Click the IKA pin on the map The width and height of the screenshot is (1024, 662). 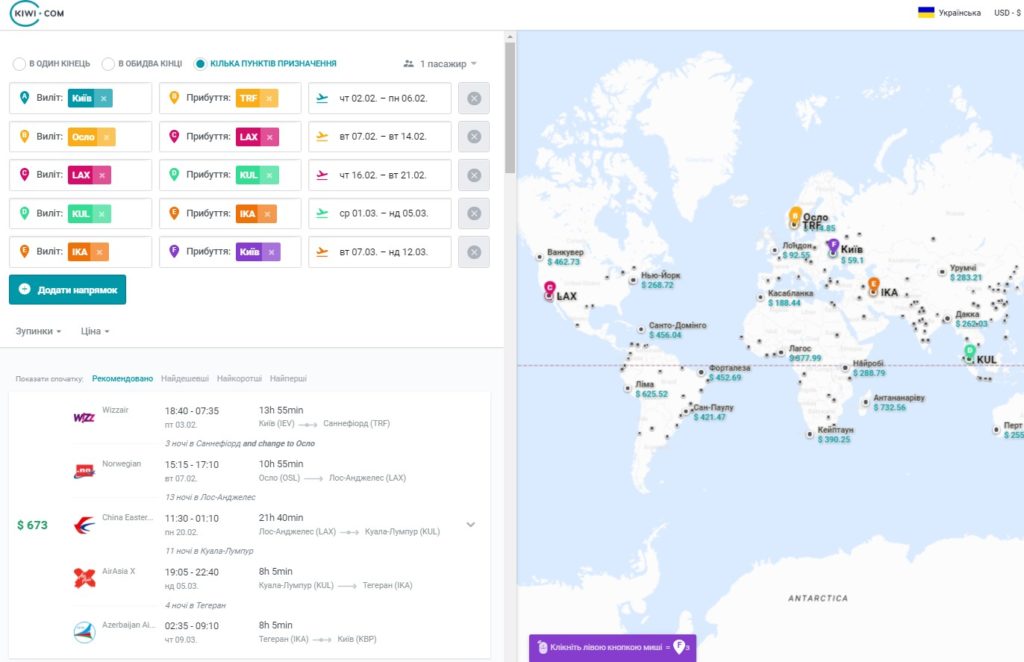tap(873, 286)
